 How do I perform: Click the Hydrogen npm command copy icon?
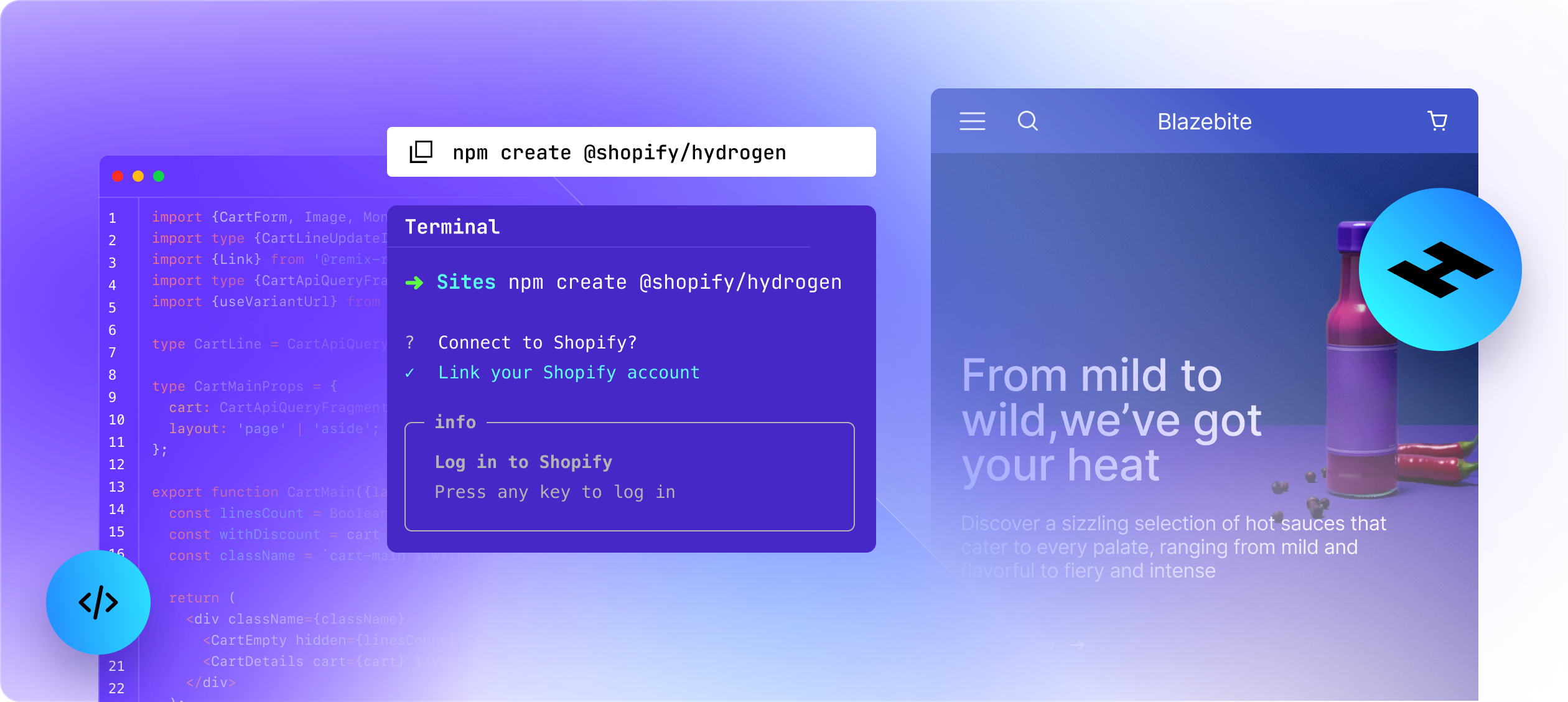[418, 153]
